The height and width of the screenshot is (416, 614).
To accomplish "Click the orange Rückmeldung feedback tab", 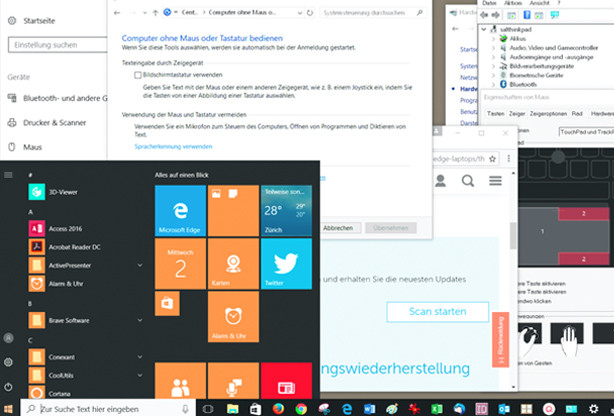I will click(x=500, y=339).
